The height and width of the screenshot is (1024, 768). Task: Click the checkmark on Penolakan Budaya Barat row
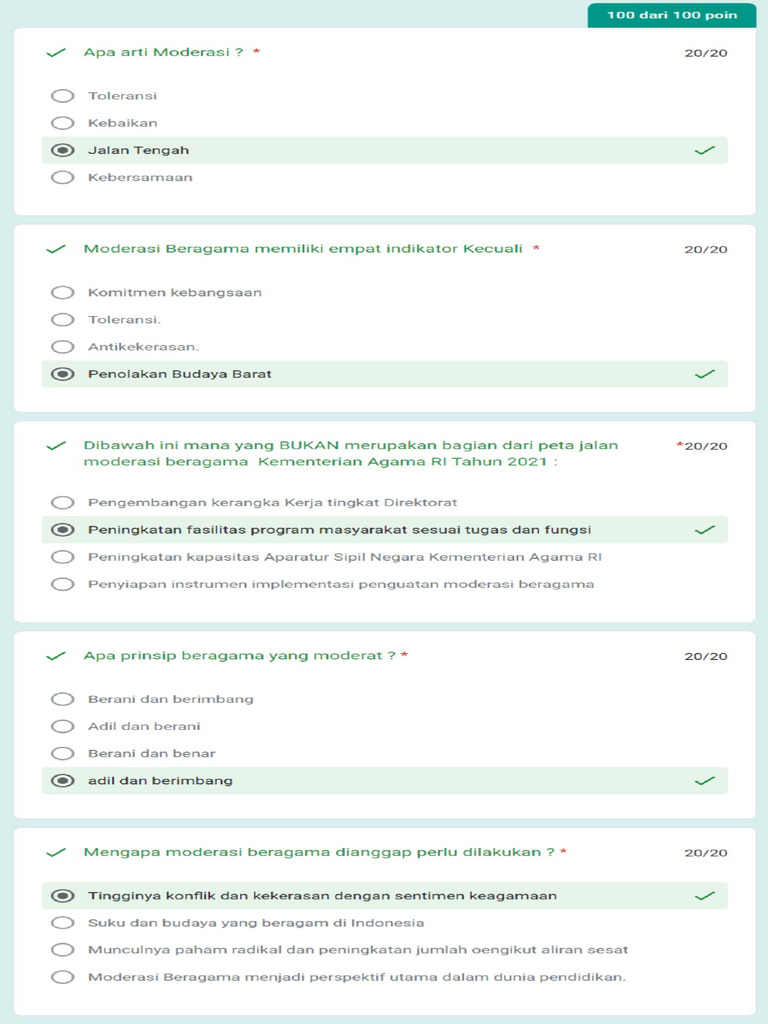705,374
